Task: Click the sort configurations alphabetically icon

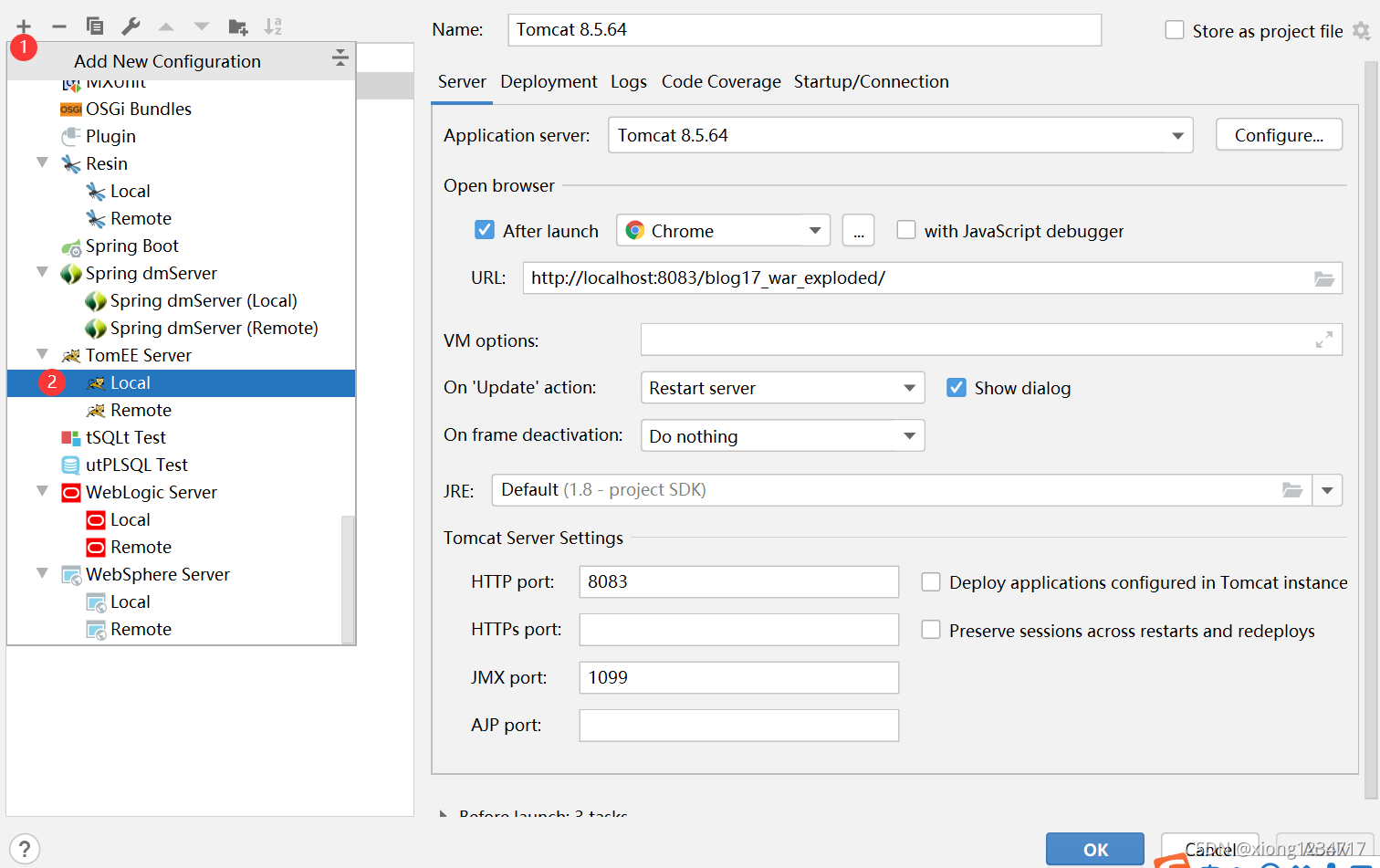Action: 273,26
